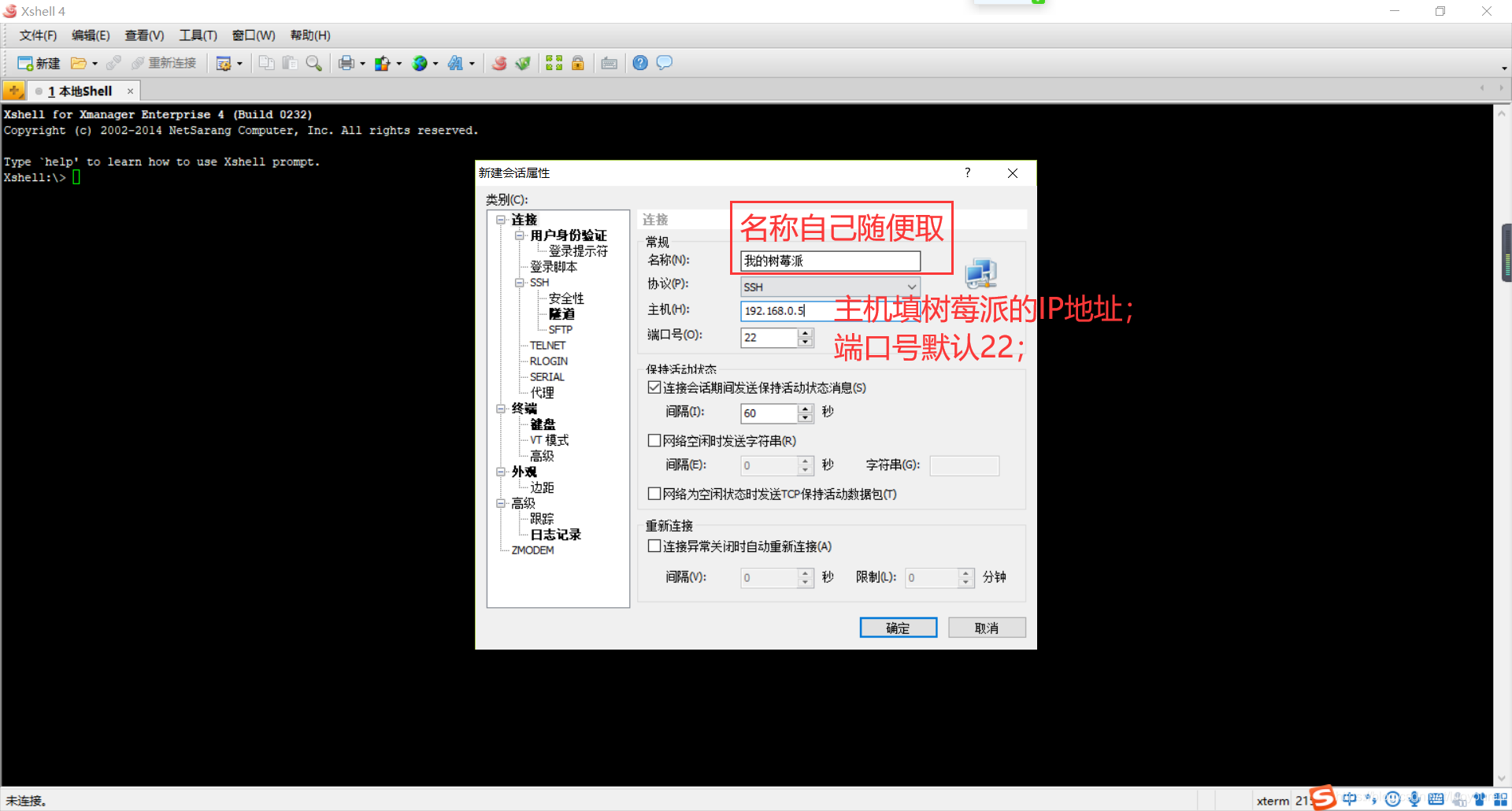
Task: Toggle full screen with the green arrows icon
Action: [554, 63]
